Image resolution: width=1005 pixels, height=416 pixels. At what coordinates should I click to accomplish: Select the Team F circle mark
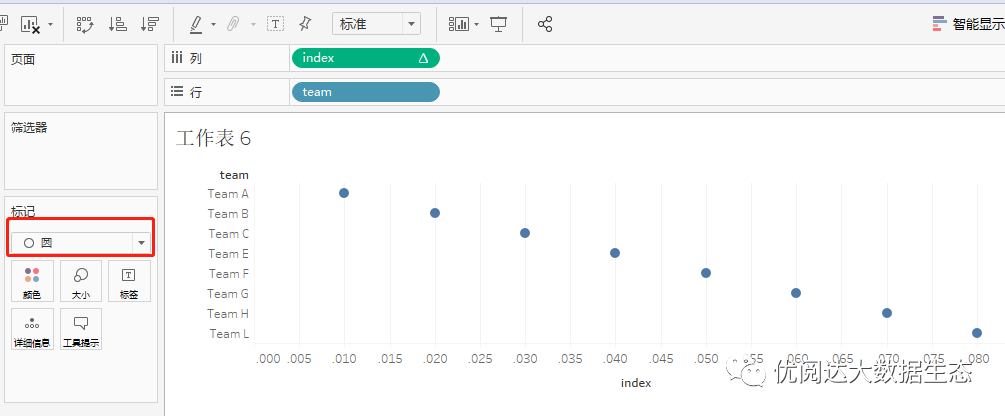pyautogui.click(x=706, y=273)
